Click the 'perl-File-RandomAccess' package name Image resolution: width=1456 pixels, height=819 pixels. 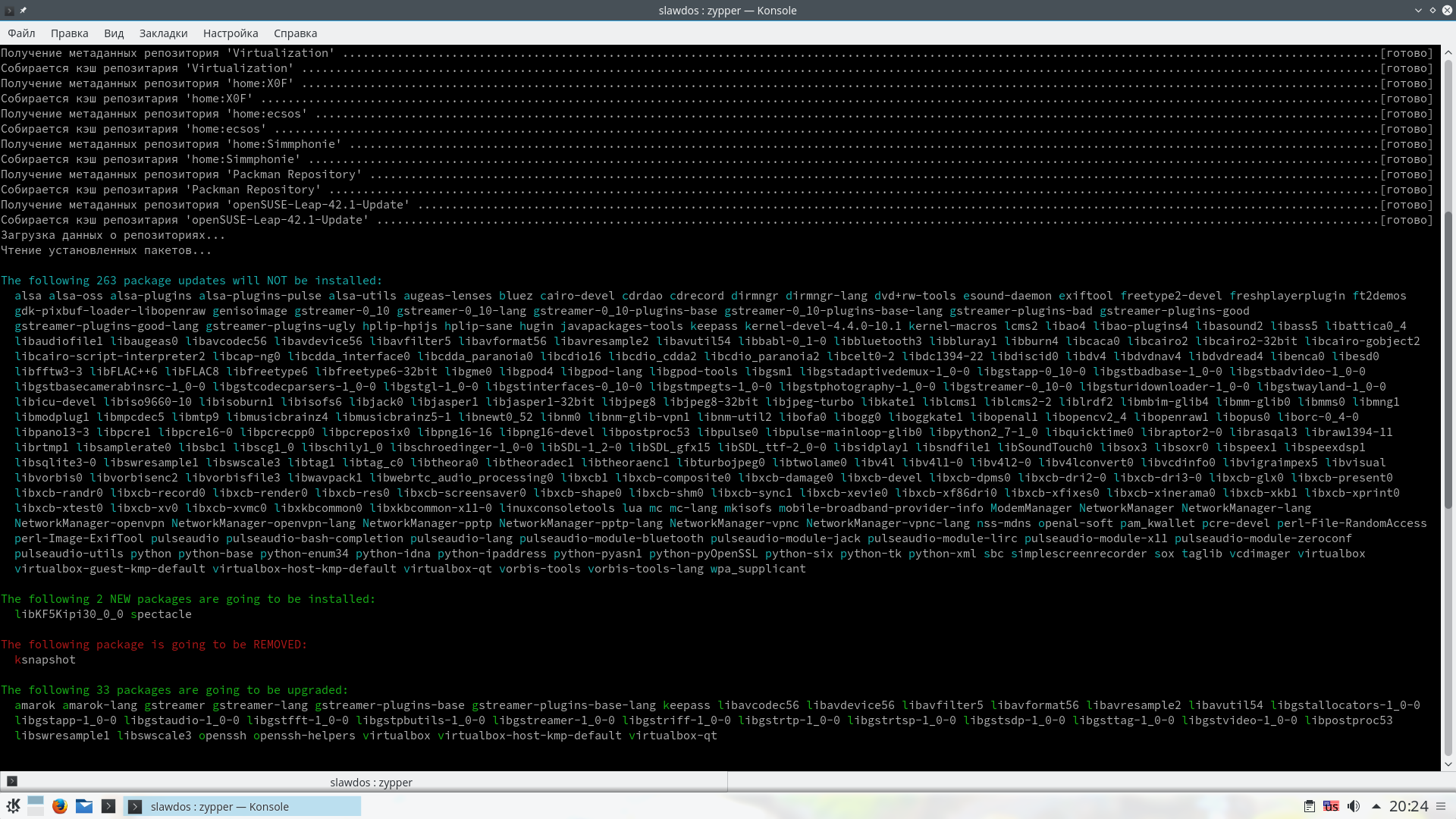coord(1351,523)
